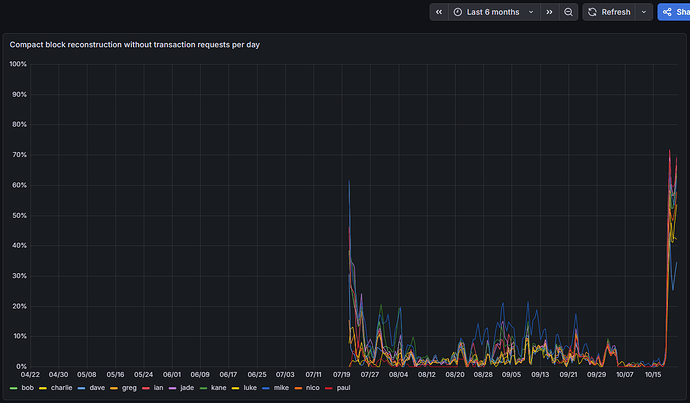The height and width of the screenshot is (403, 690).
Task: Toggle the dave series in legend
Action: point(97,388)
